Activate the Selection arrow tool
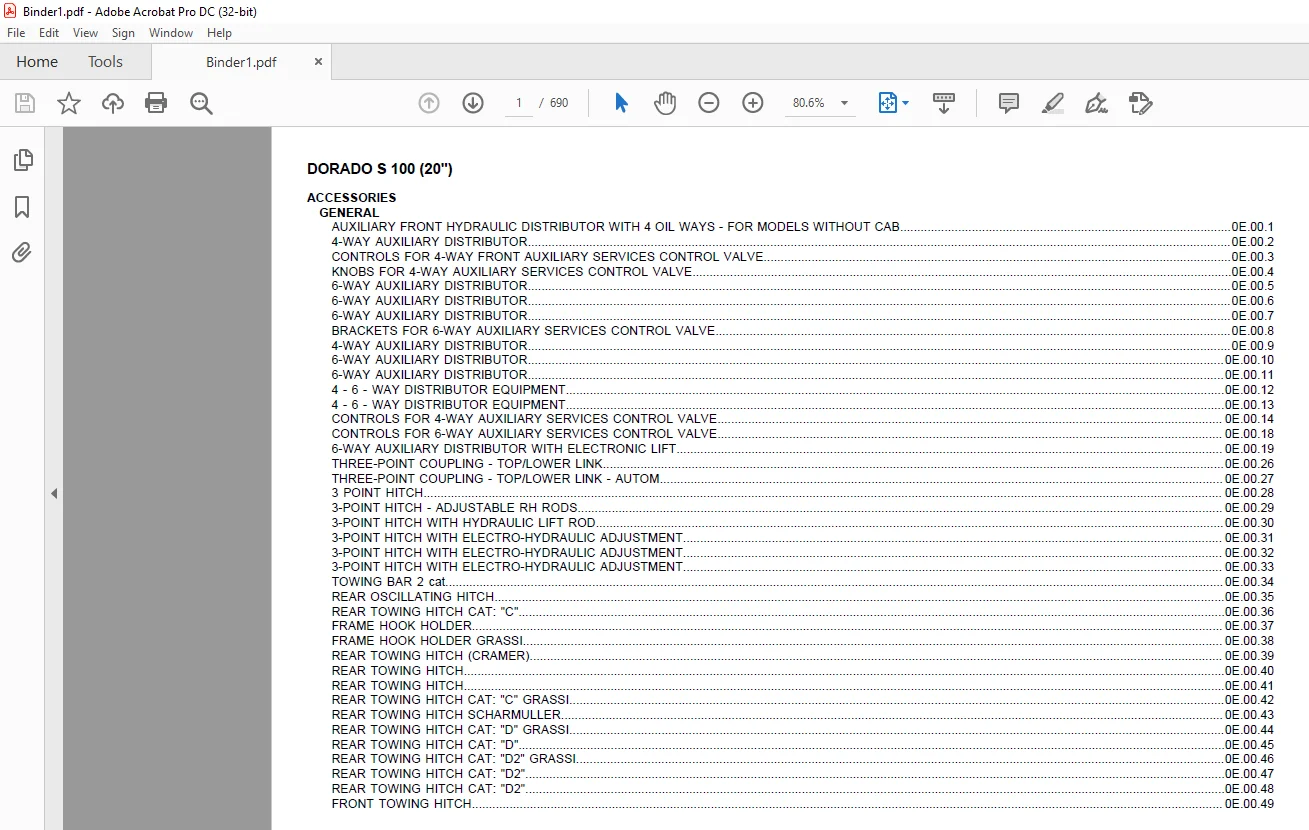 click(x=621, y=103)
